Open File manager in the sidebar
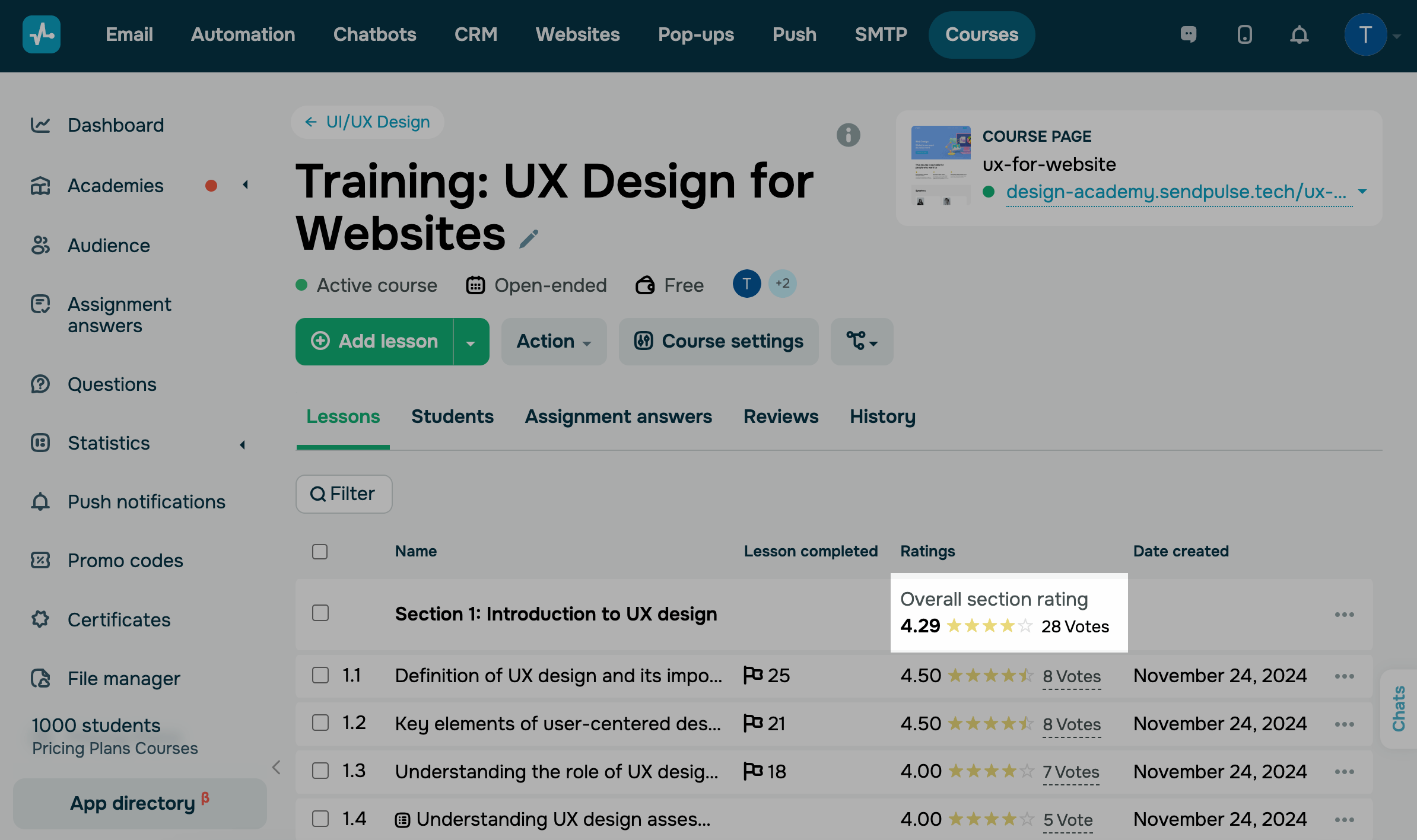 click(x=123, y=678)
